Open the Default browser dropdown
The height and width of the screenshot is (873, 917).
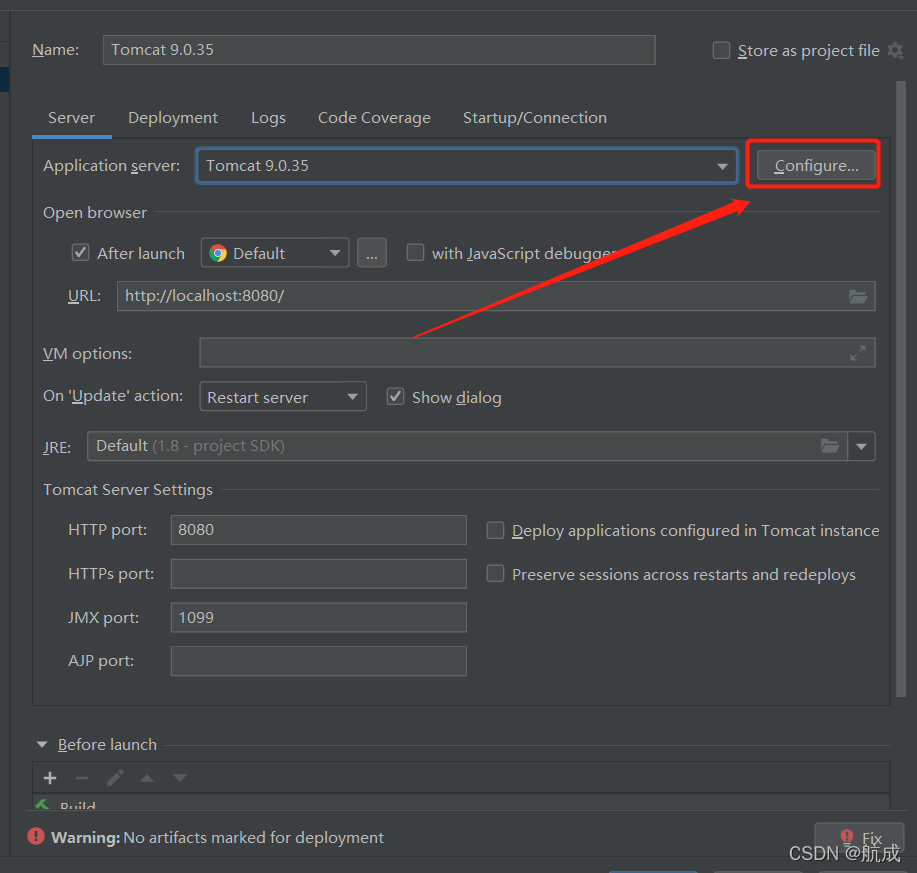[x=275, y=253]
